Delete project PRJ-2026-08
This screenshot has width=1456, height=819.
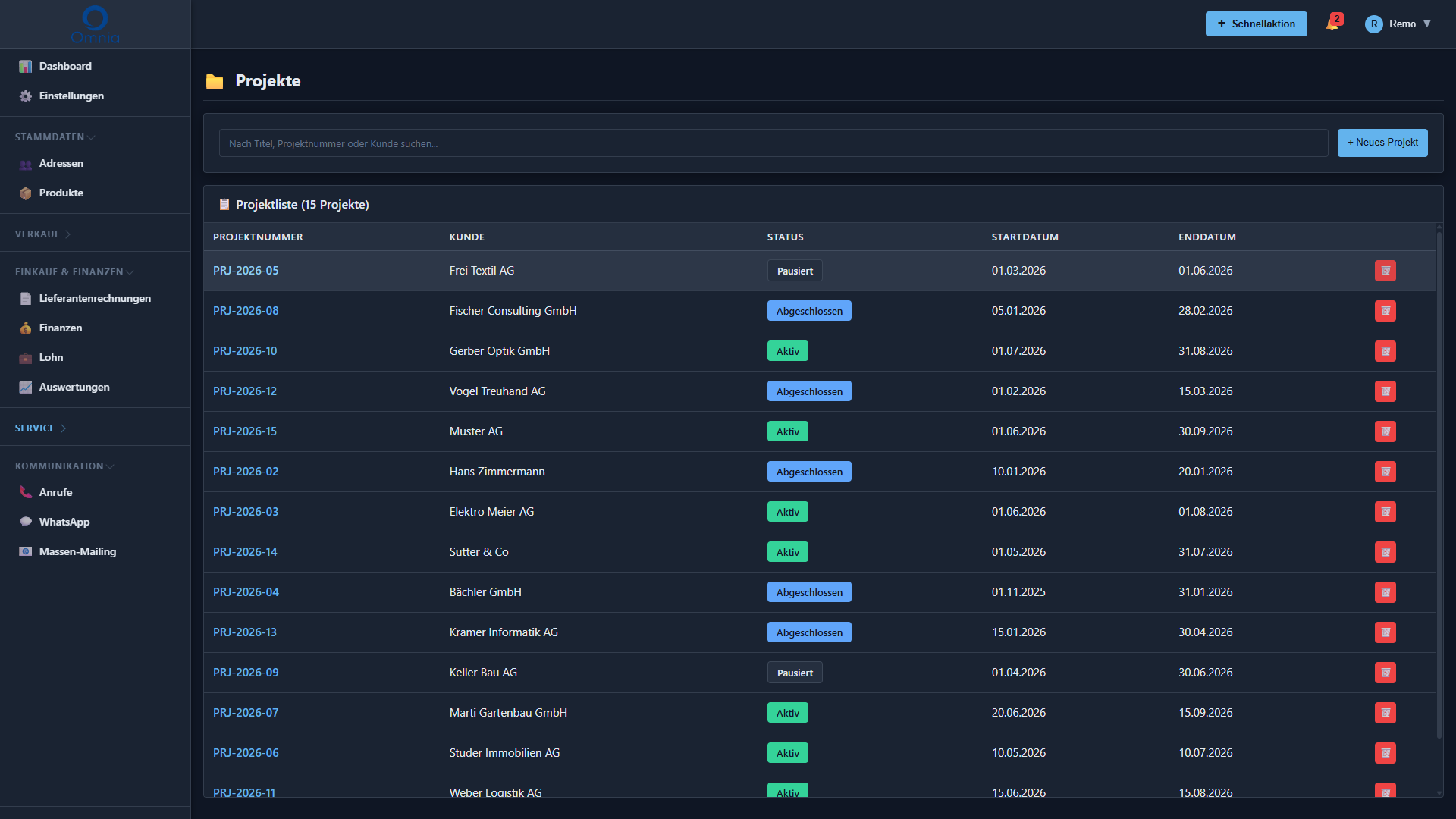tap(1385, 311)
